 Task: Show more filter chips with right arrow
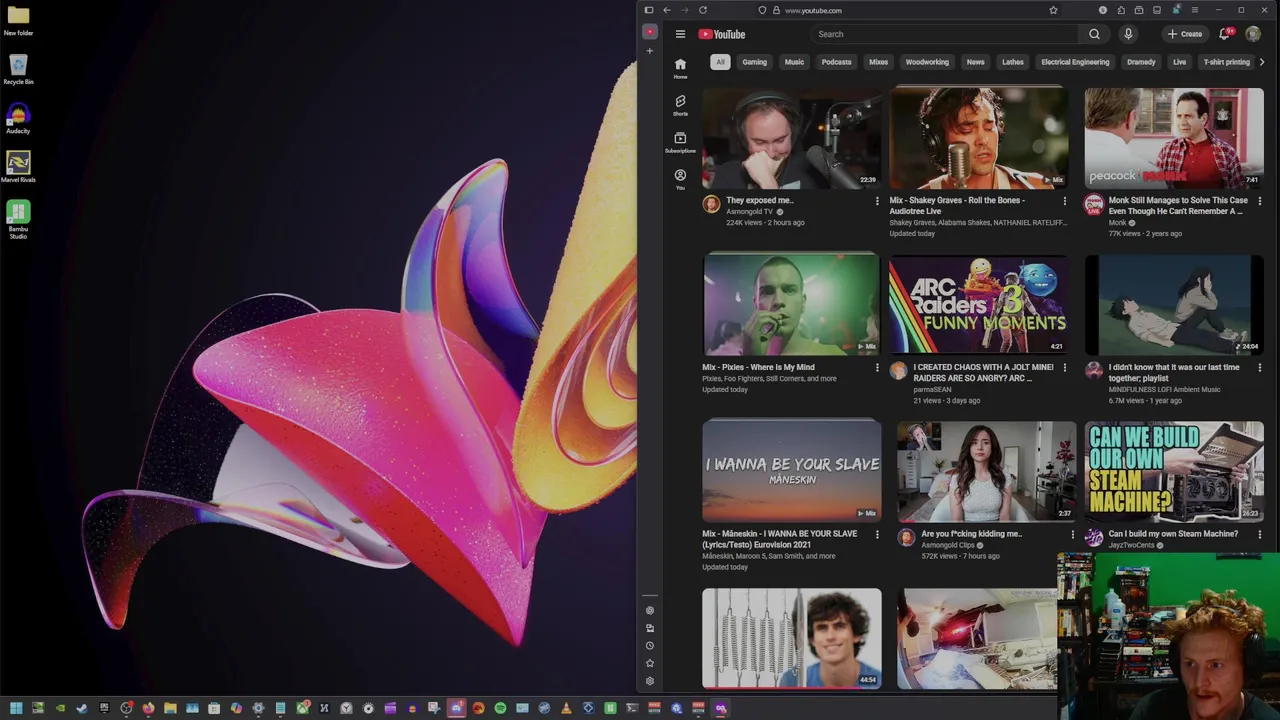(1262, 62)
